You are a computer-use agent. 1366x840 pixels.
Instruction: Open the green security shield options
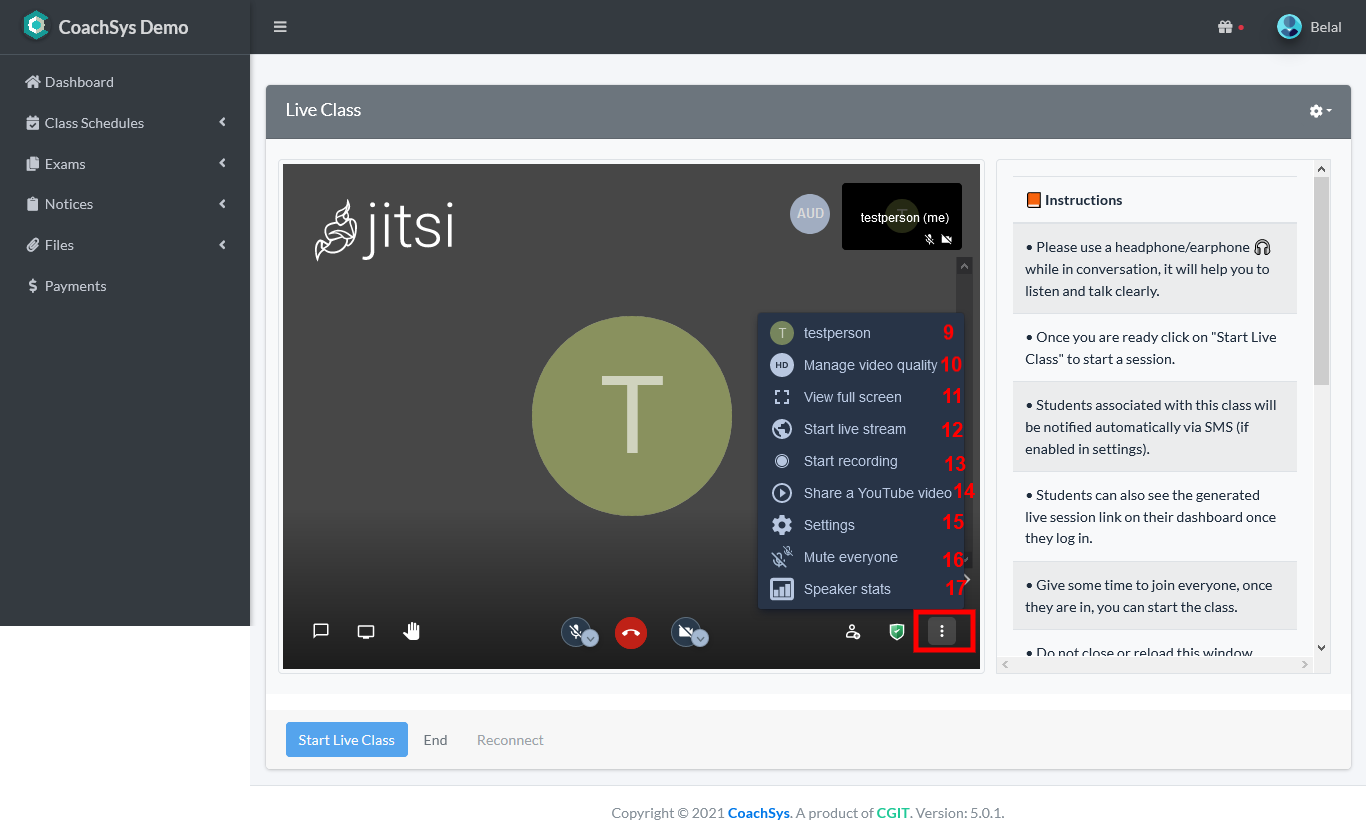pyautogui.click(x=897, y=632)
